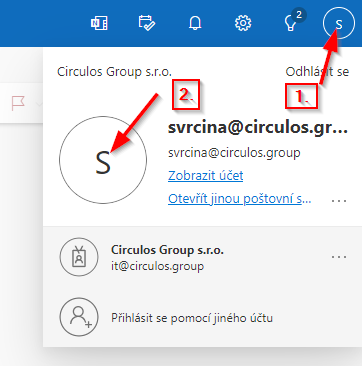
Task: Show notifications via bell icon
Action: [195, 24]
